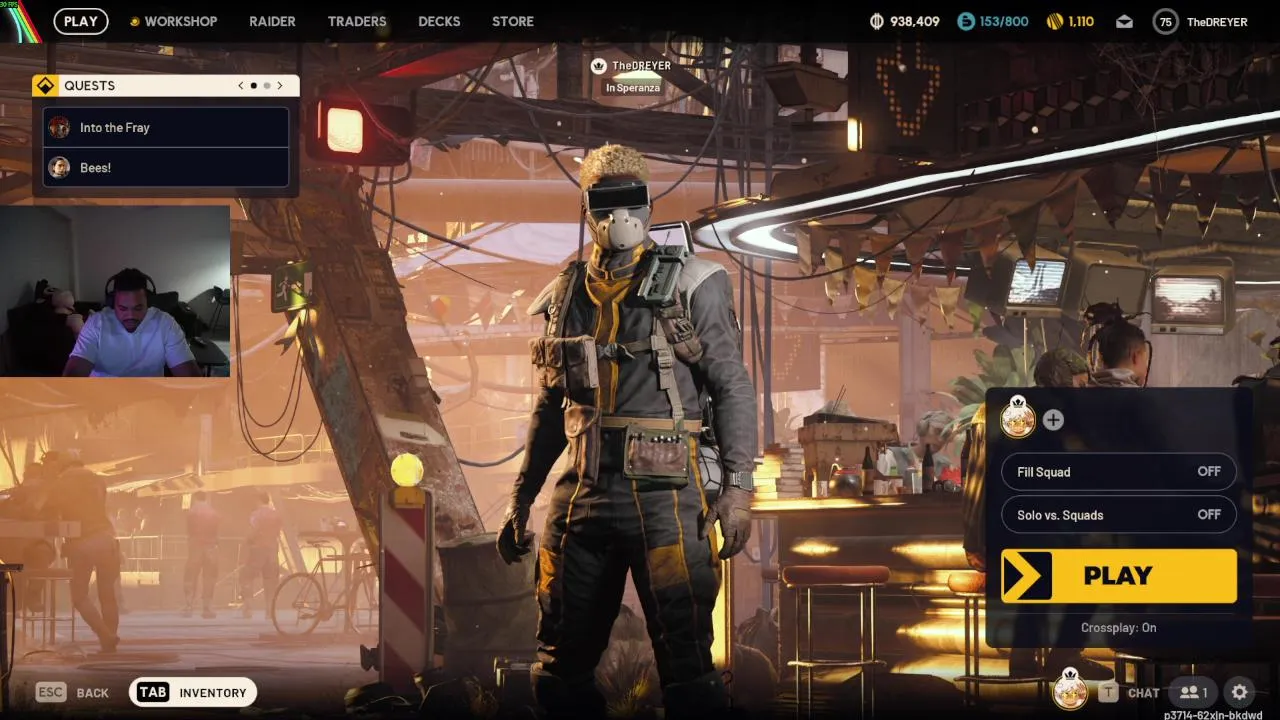Click the yellow PLAY button
The height and width of the screenshot is (720, 1280).
(1119, 576)
